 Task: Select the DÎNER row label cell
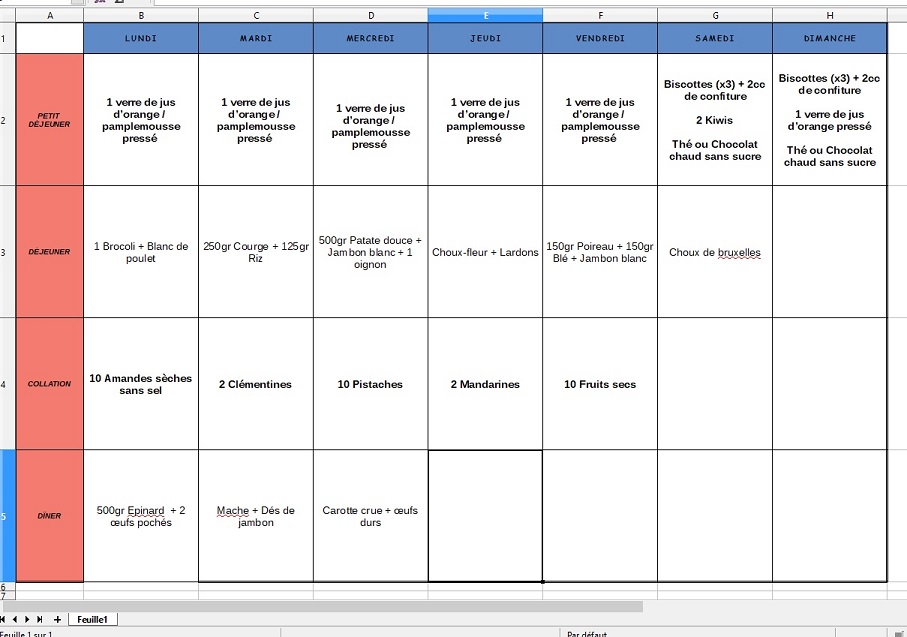coord(50,516)
